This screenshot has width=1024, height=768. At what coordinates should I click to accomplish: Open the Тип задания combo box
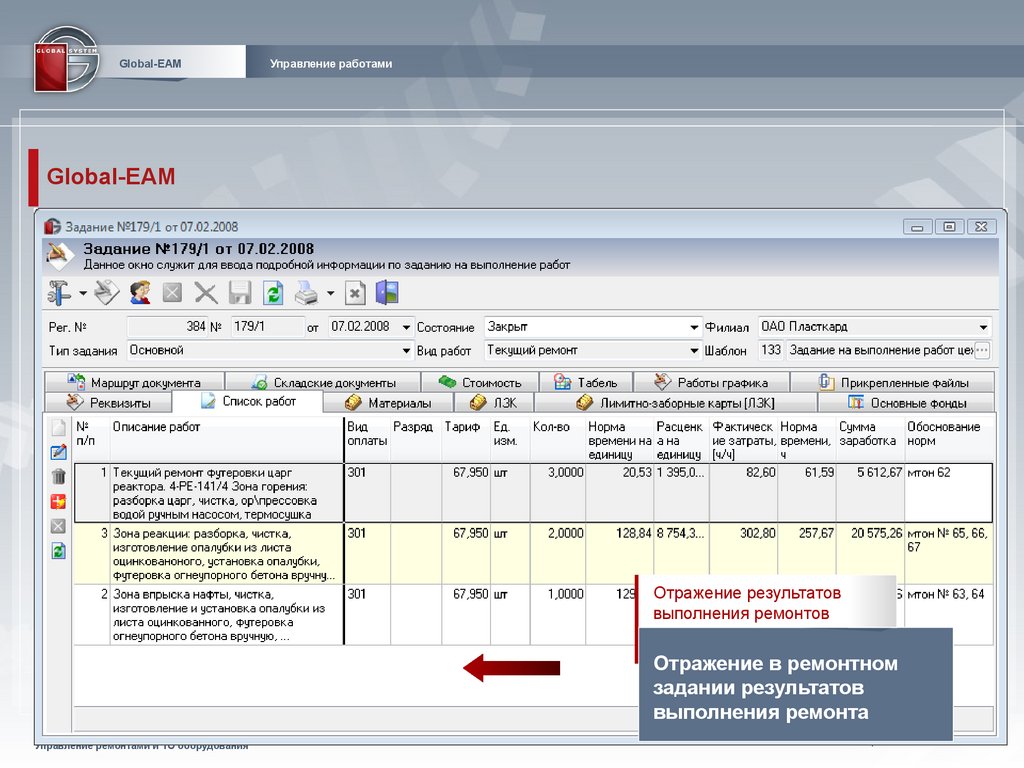click(x=406, y=351)
